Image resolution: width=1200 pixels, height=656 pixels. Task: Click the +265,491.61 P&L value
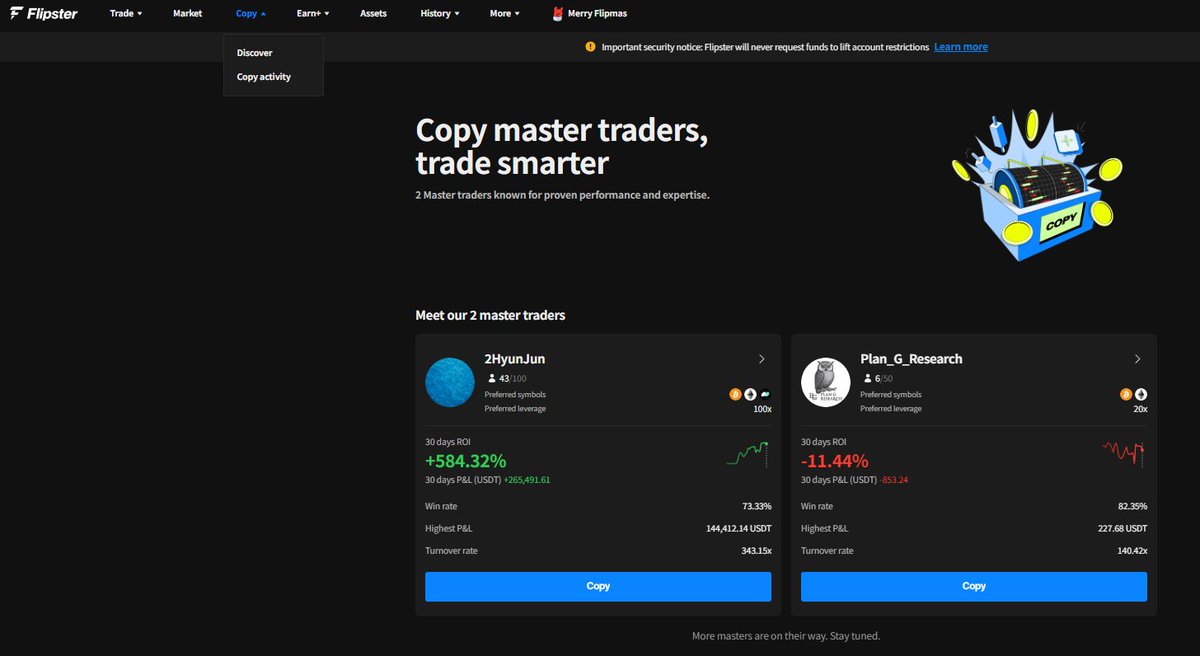click(x=527, y=480)
